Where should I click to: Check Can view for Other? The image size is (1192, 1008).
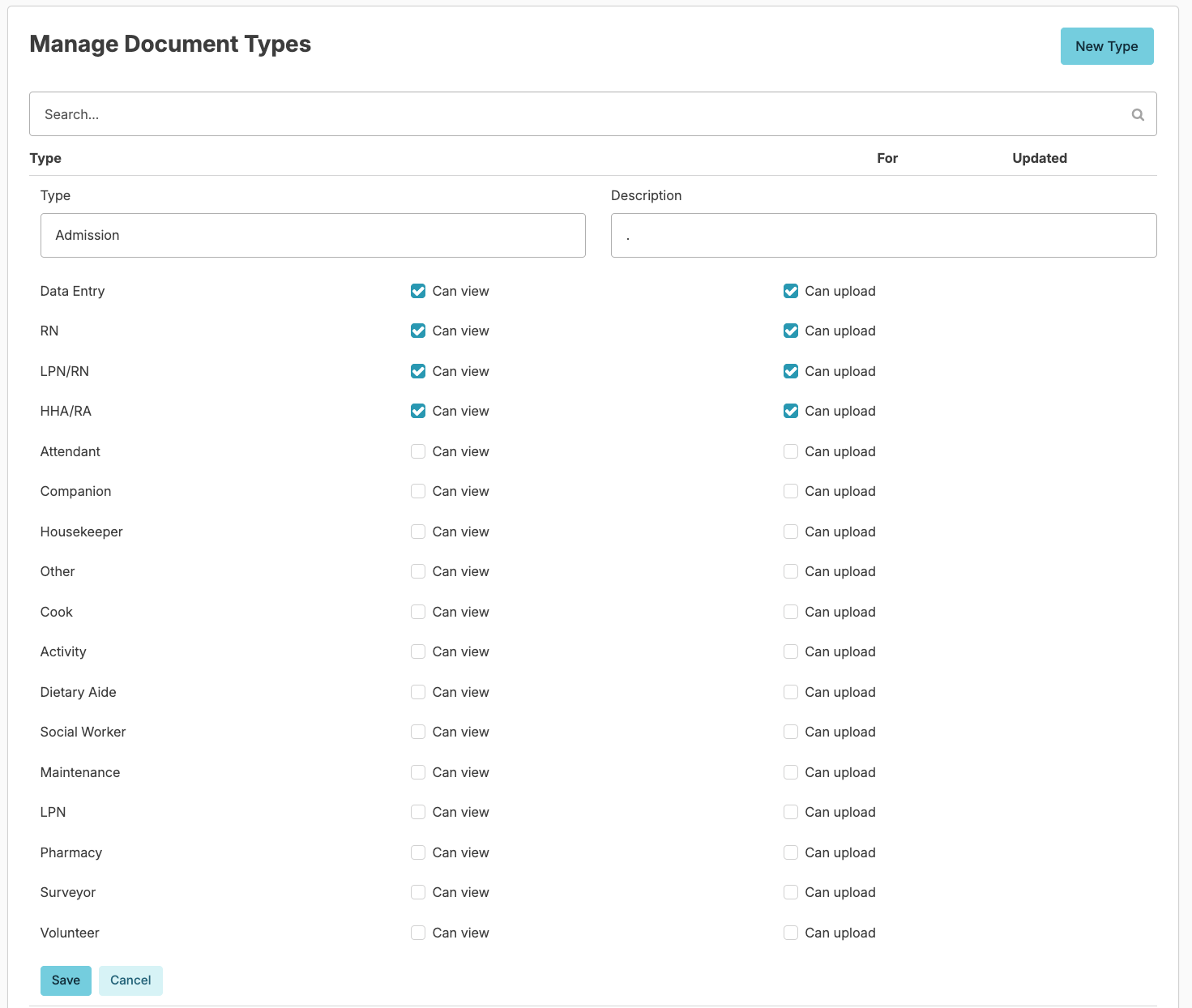tap(418, 571)
